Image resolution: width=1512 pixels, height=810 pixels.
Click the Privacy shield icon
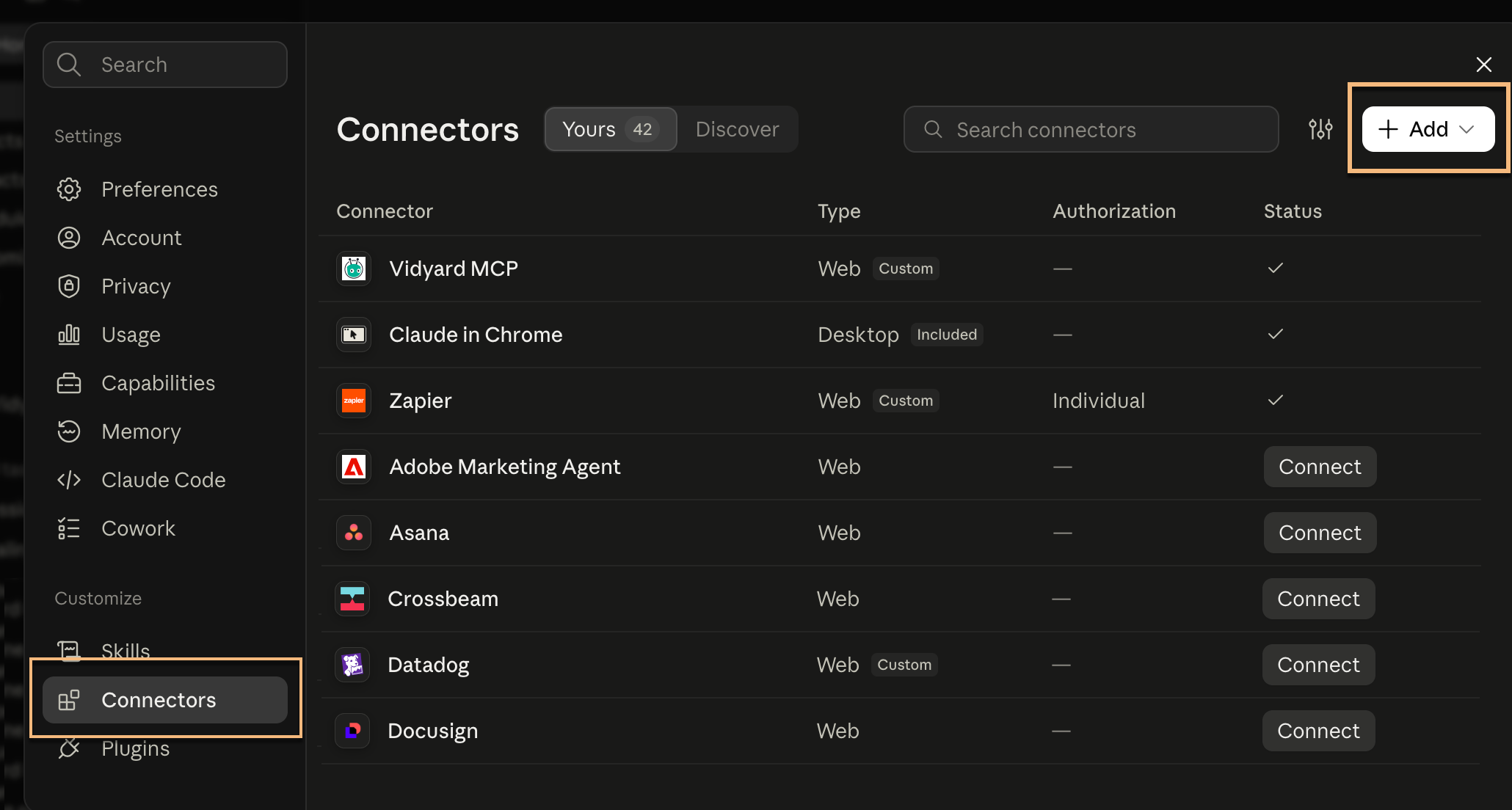[69, 286]
